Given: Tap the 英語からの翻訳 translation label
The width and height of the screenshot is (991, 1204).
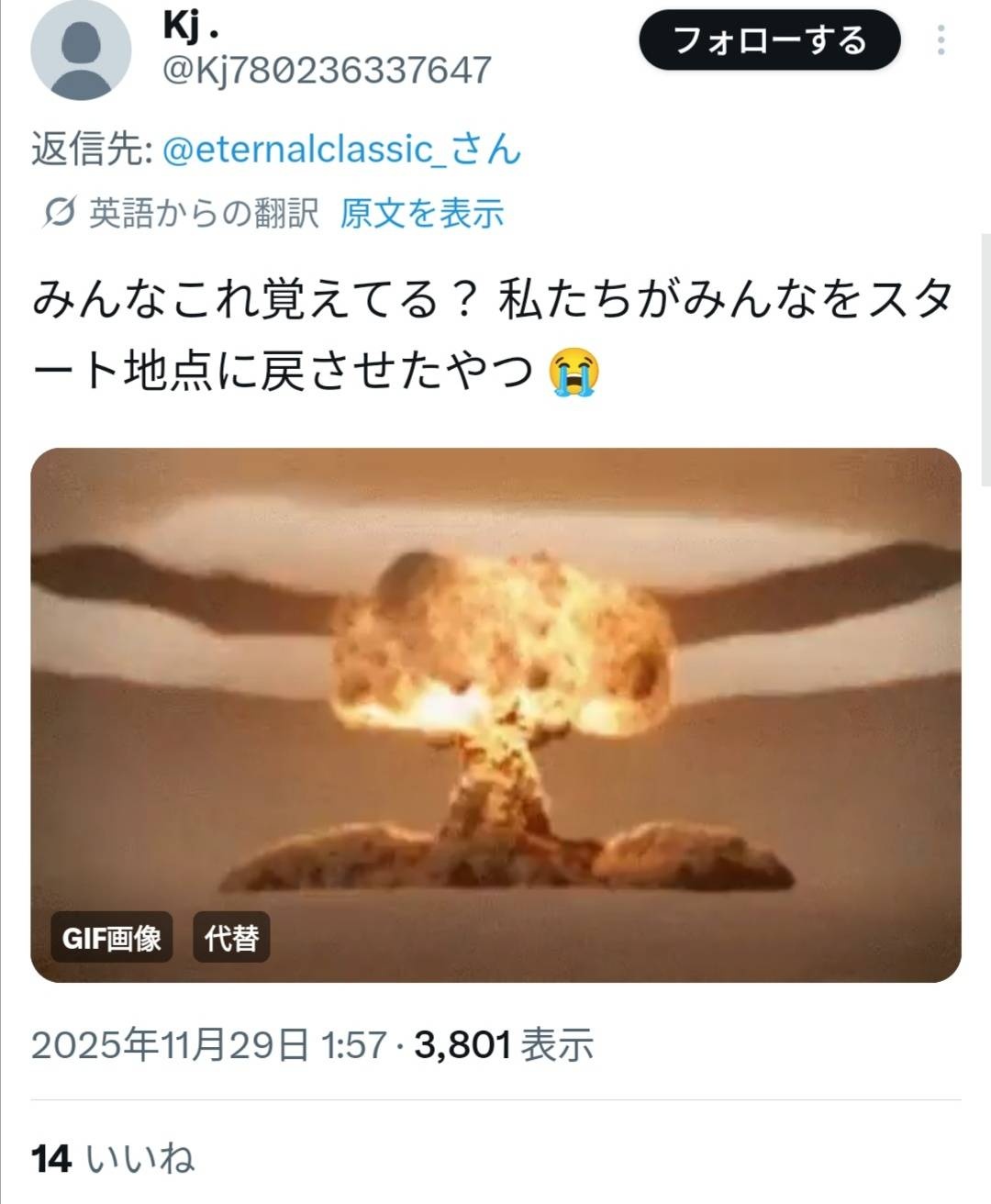Looking at the screenshot, I should 204,213.
